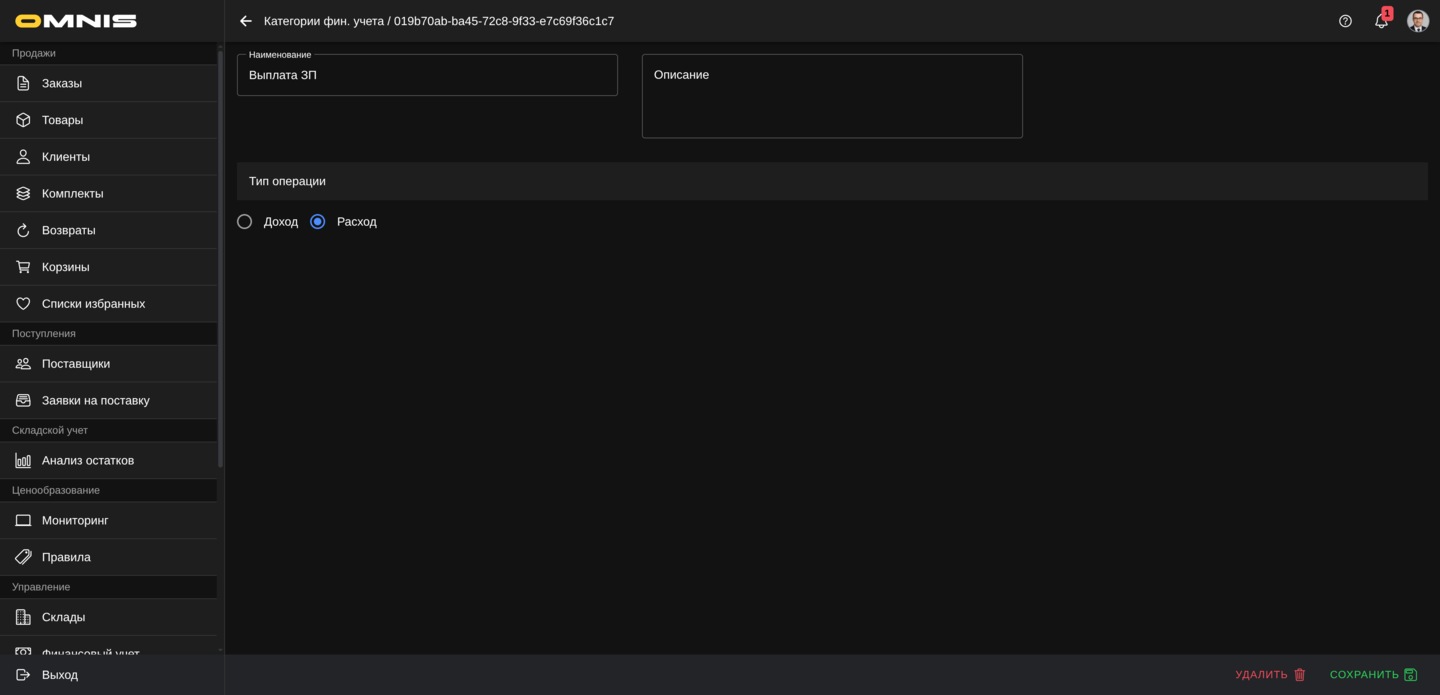Open the notifications bell
This screenshot has height=695, width=1440.
[x=1381, y=21]
